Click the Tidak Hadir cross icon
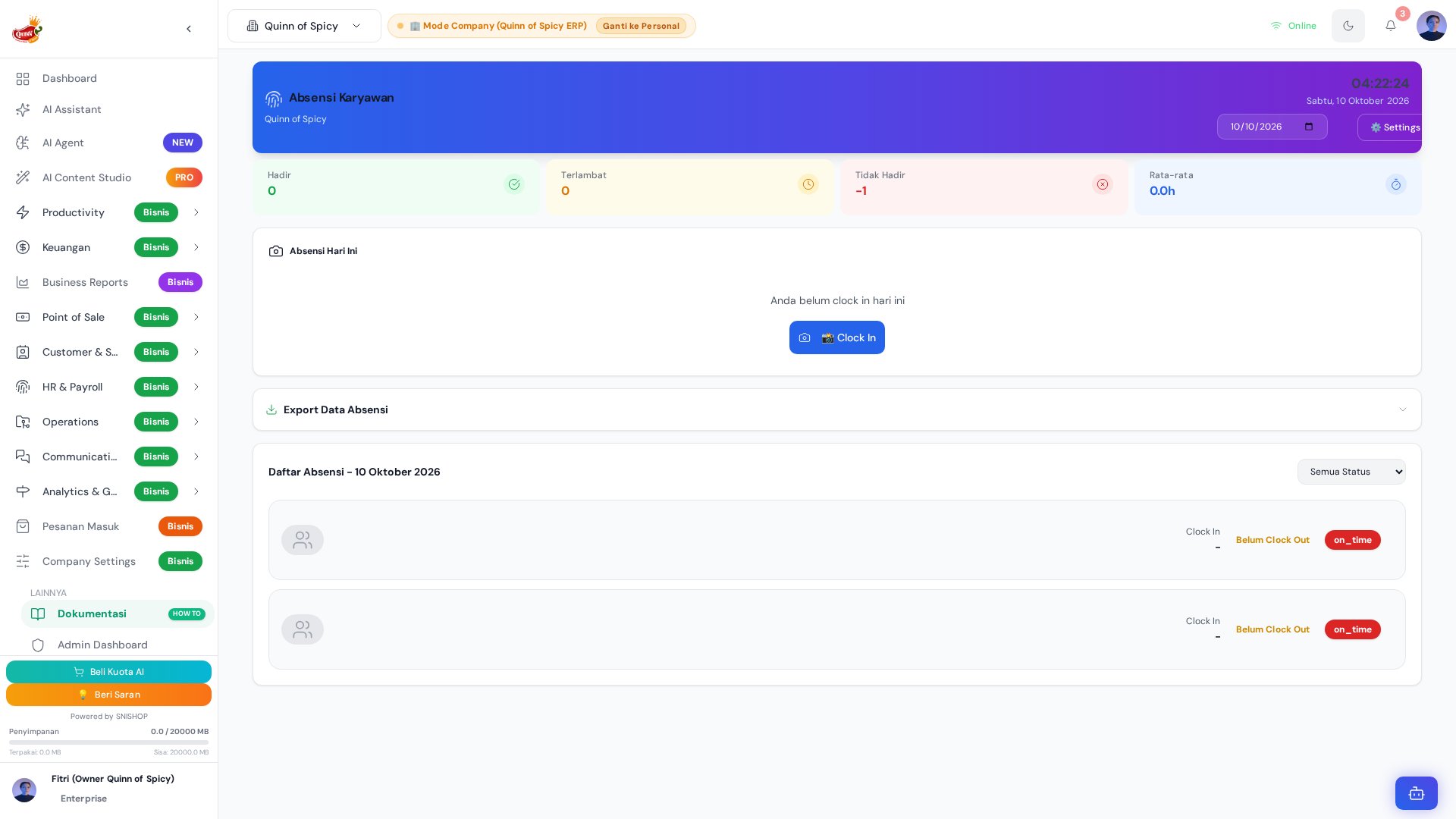The width and height of the screenshot is (1456, 819). (1103, 184)
